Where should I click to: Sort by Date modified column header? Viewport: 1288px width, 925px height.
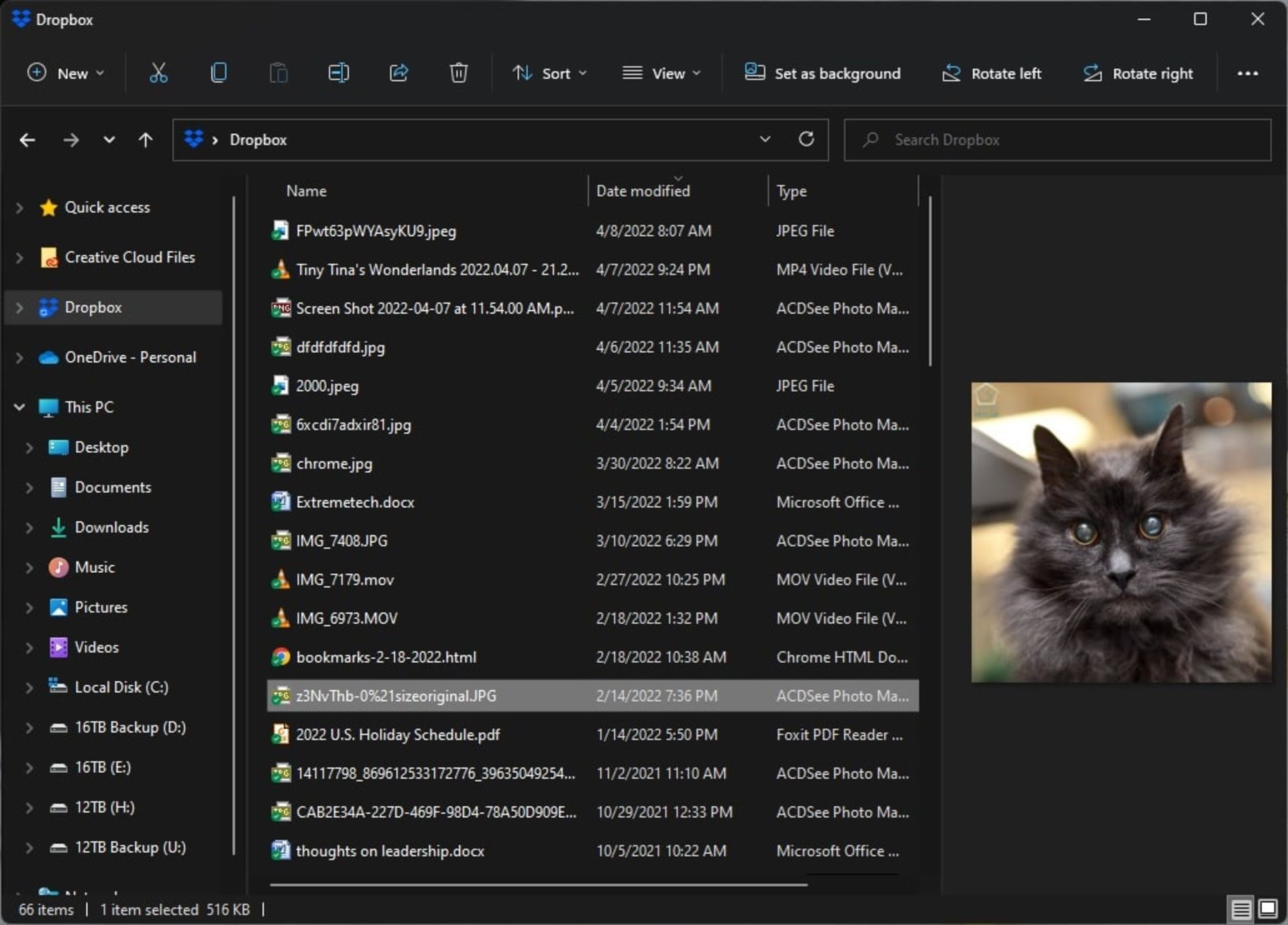pyautogui.click(x=643, y=191)
